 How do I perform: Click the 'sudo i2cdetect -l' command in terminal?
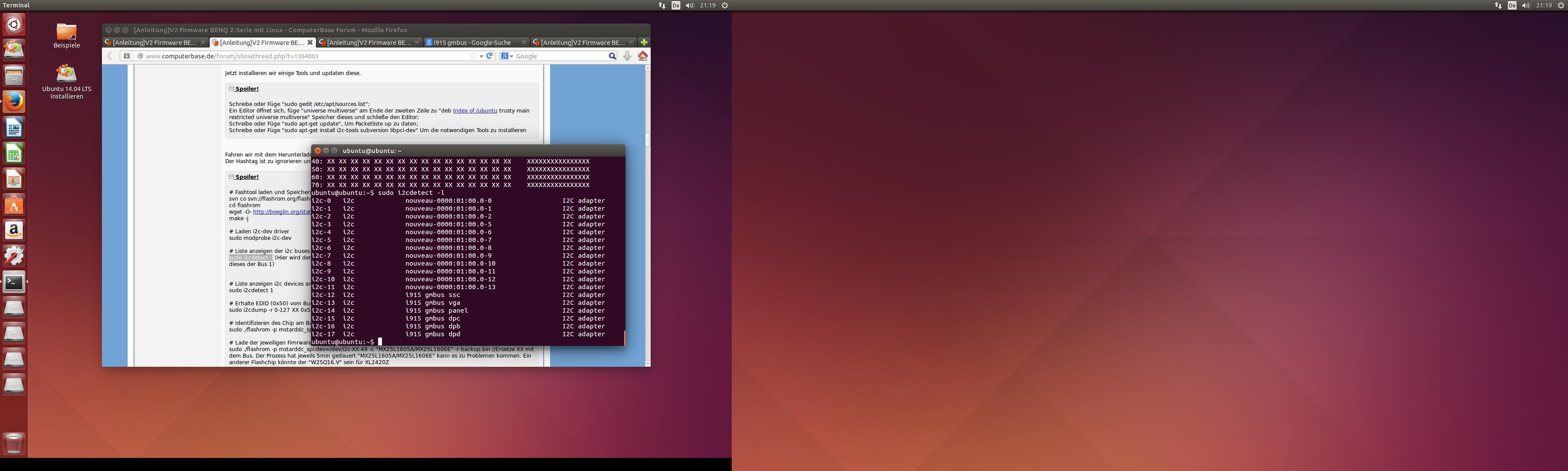coord(411,193)
